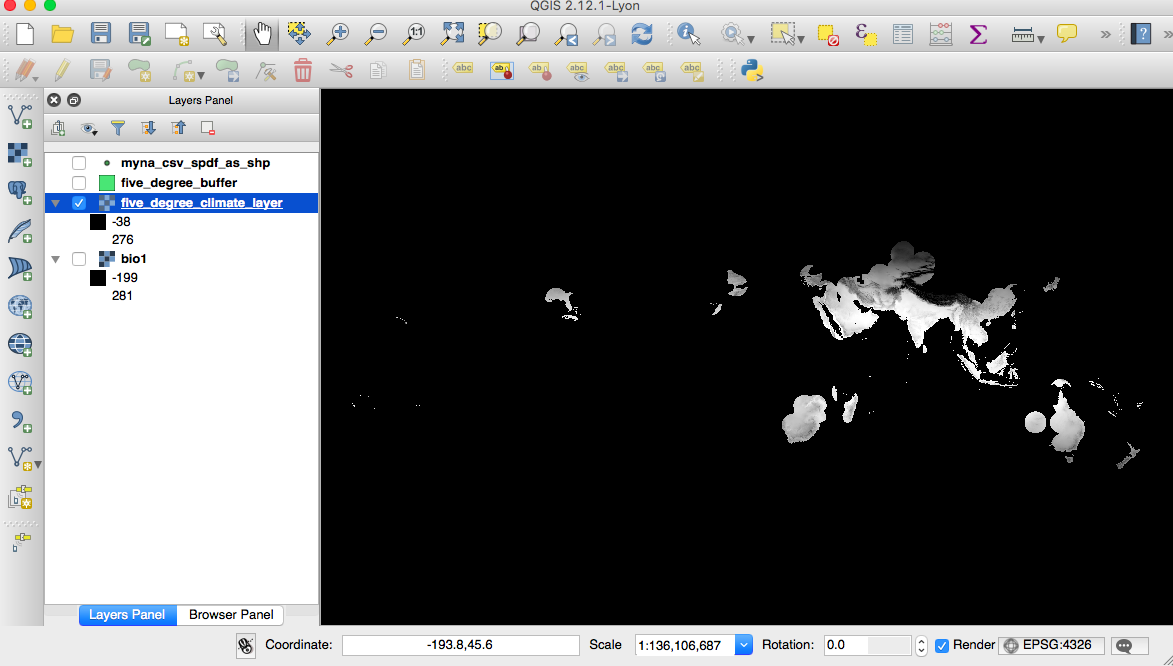Image resolution: width=1173 pixels, height=666 pixels.
Task: Select the Identify Features tool
Action: tap(688, 34)
